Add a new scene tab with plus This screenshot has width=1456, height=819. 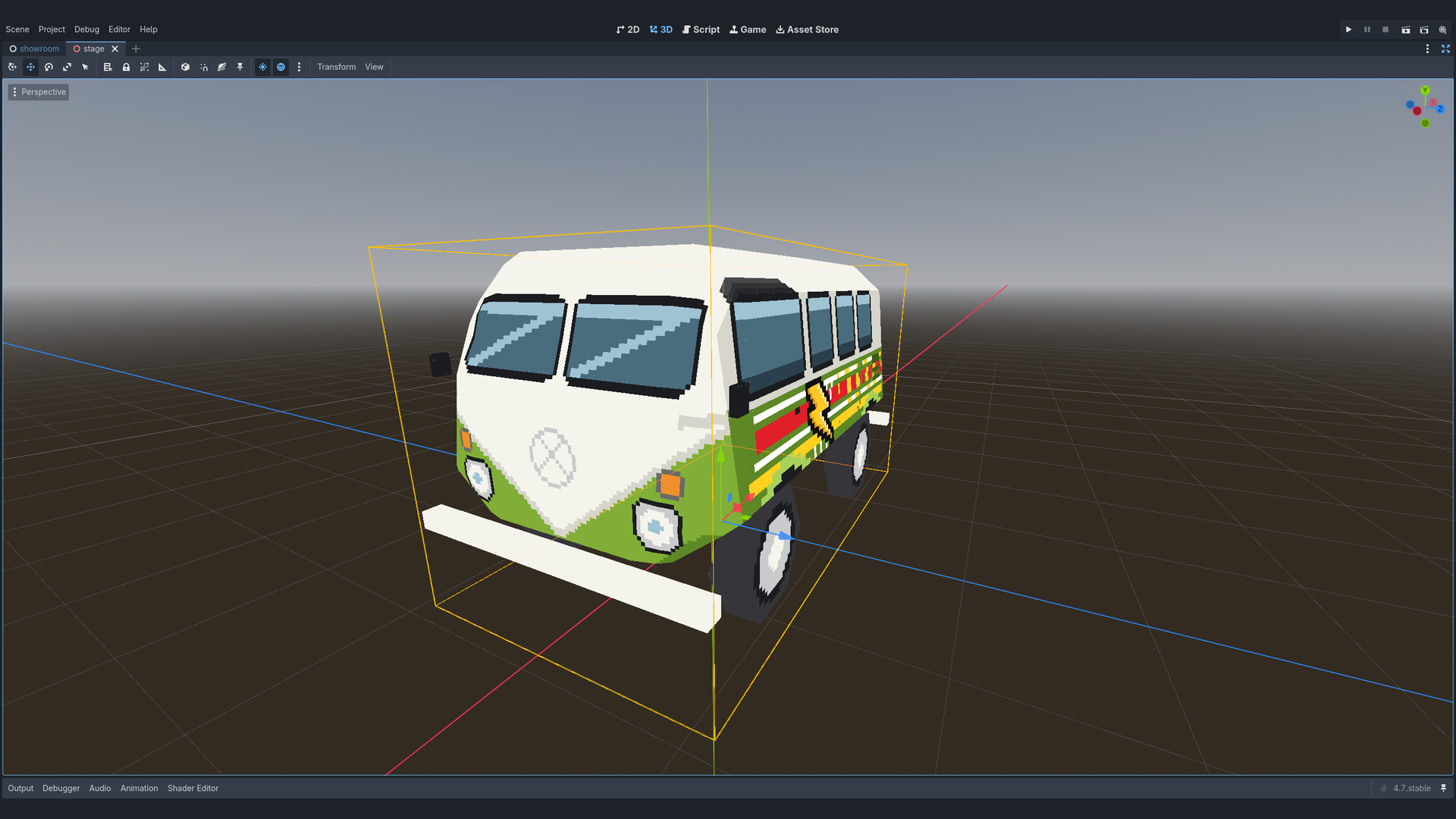pyautogui.click(x=136, y=49)
